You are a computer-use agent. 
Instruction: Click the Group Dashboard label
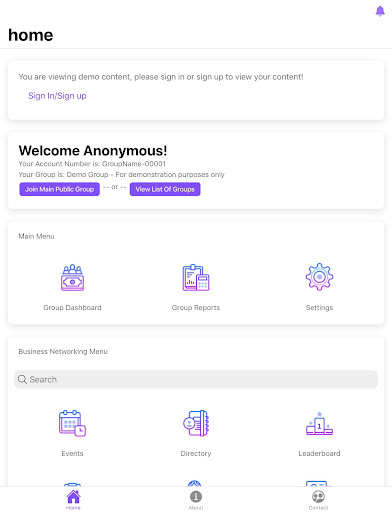[x=72, y=308]
